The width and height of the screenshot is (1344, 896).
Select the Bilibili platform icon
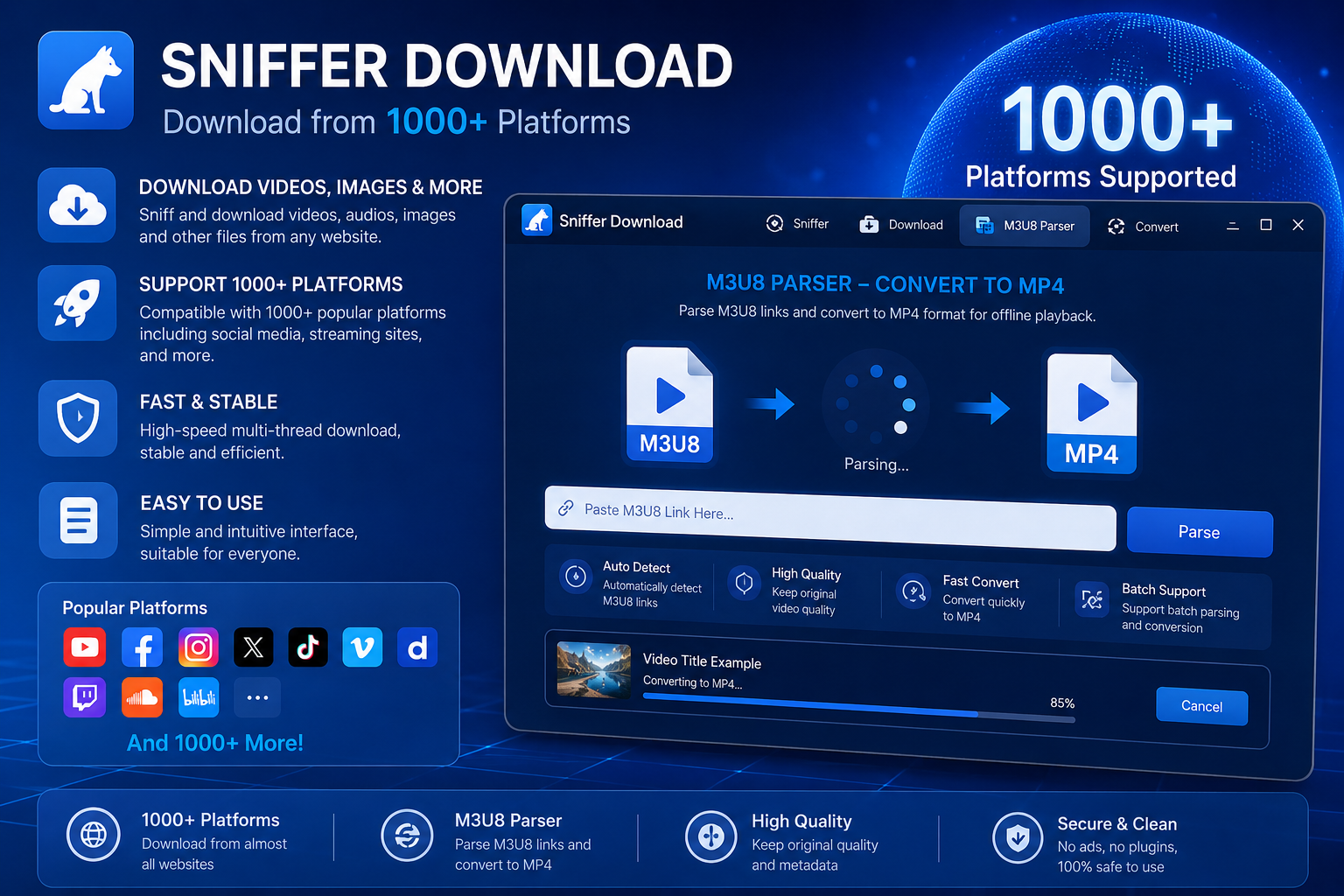(199, 697)
